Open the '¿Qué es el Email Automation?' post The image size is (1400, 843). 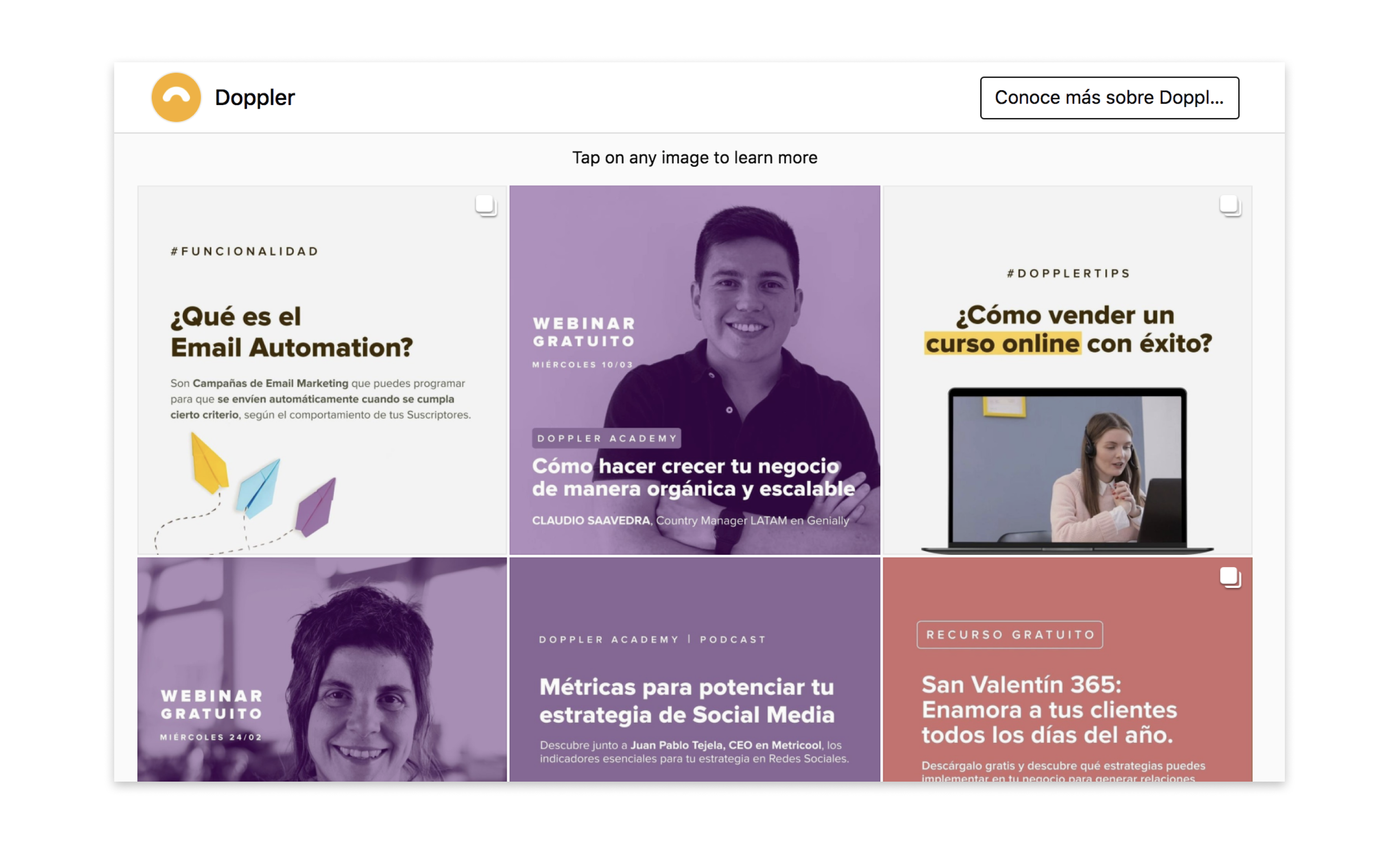[x=322, y=370]
